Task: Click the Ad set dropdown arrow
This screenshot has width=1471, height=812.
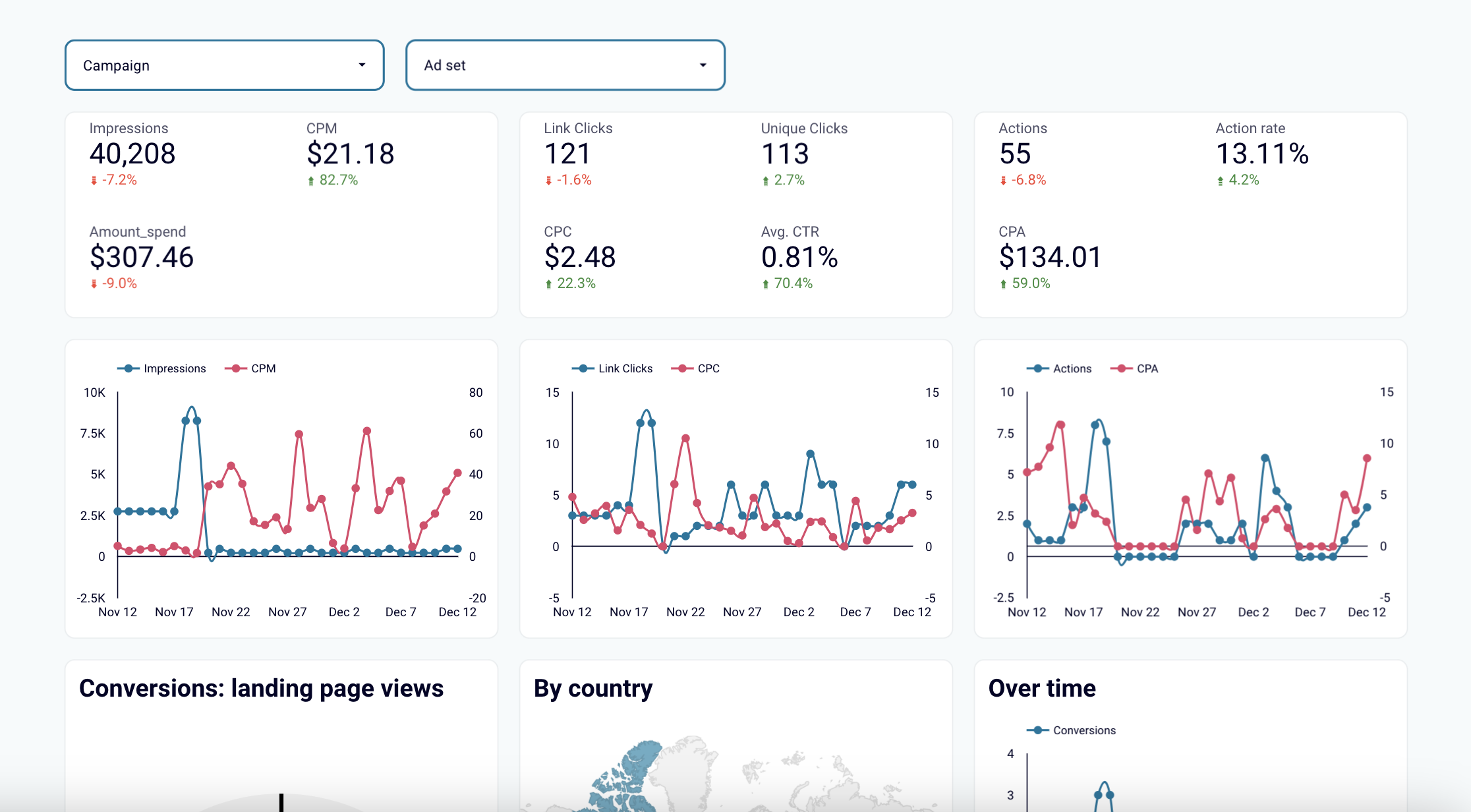Action: coord(703,65)
